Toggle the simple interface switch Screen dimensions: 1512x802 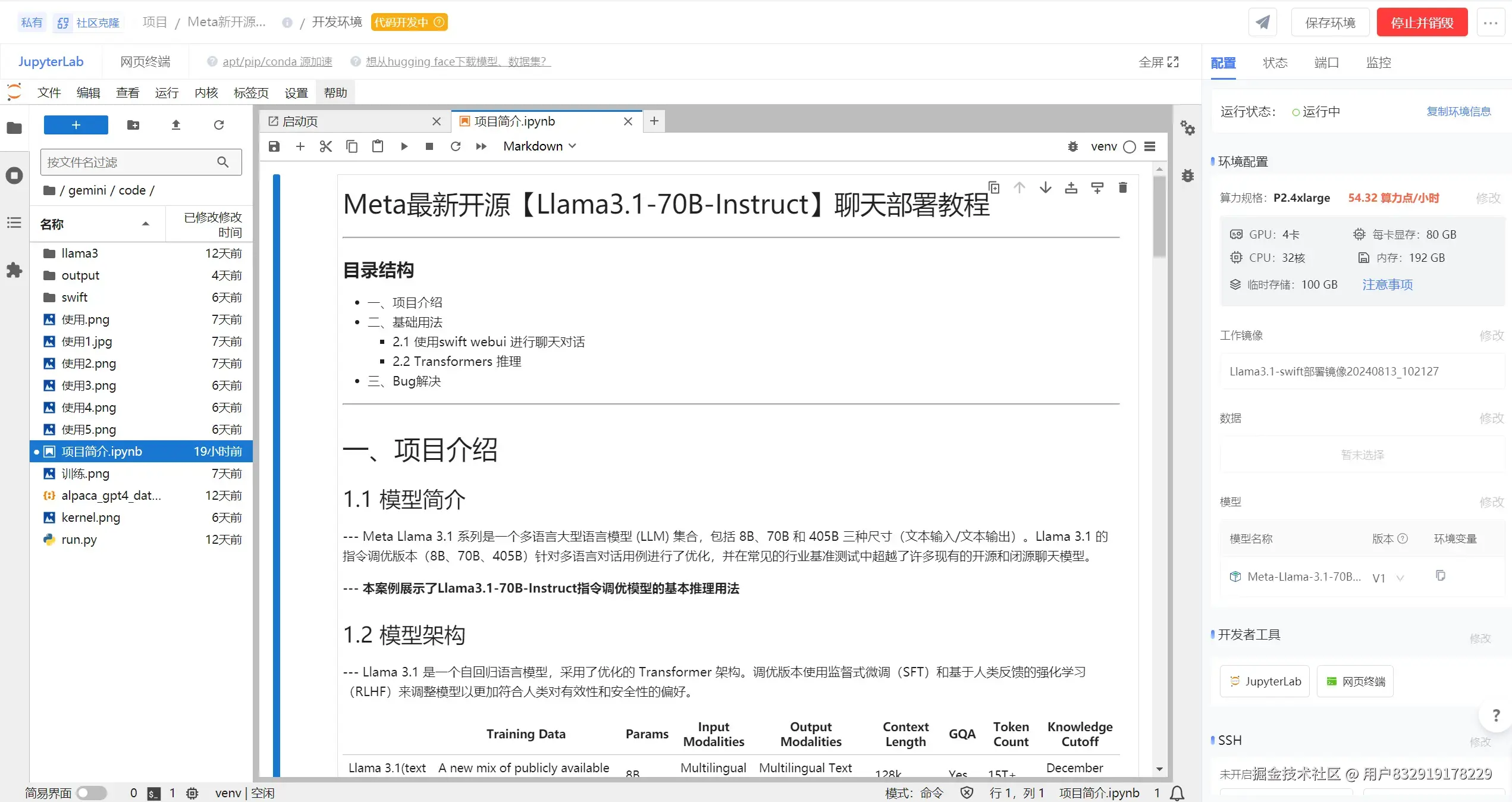92,792
